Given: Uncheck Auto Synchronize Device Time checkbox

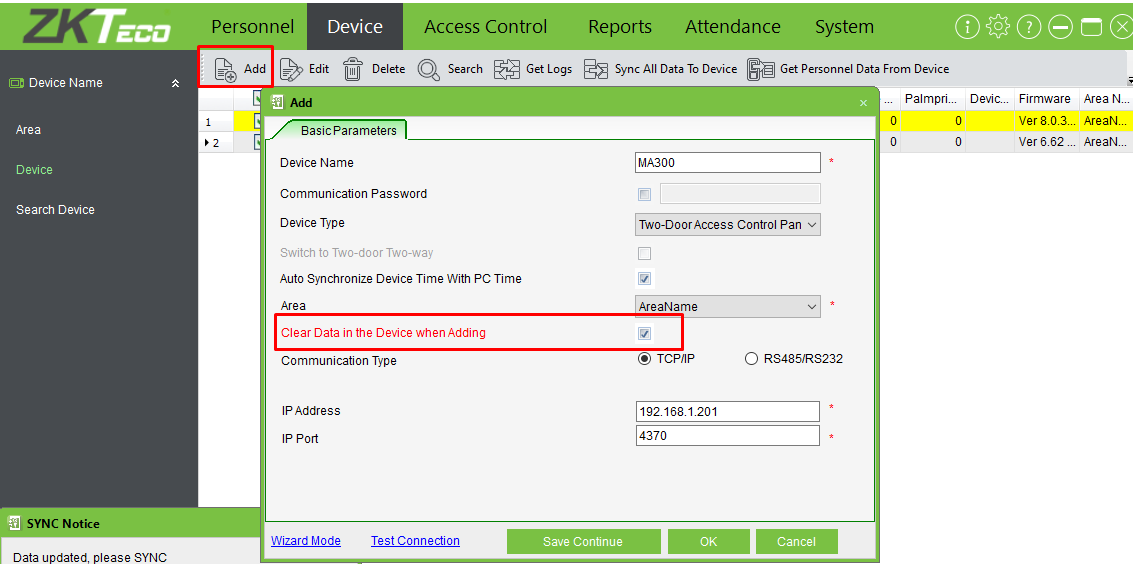Looking at the screenshot, I should (644, 279).
